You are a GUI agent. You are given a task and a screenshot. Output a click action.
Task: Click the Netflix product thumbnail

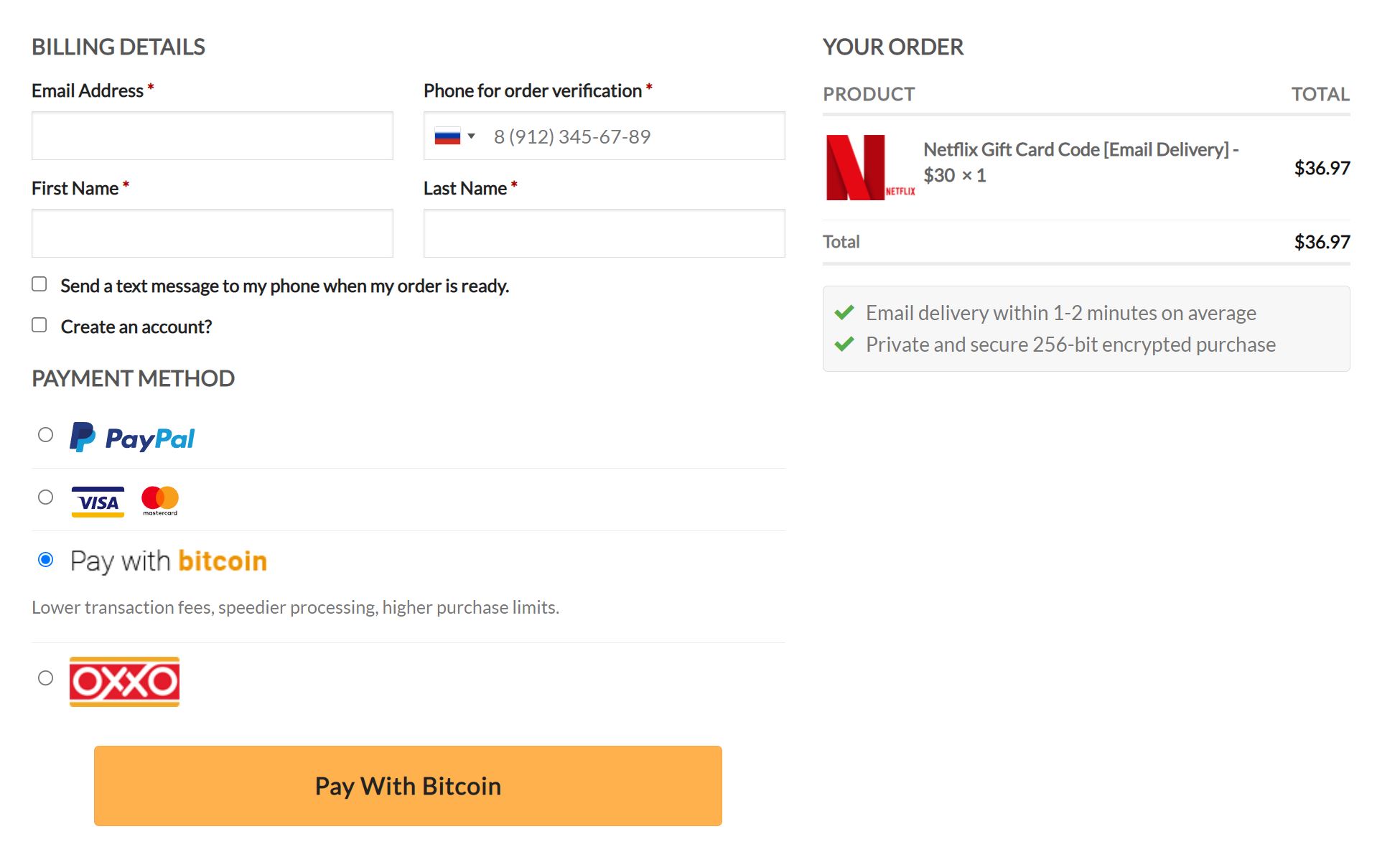point(869,167)
